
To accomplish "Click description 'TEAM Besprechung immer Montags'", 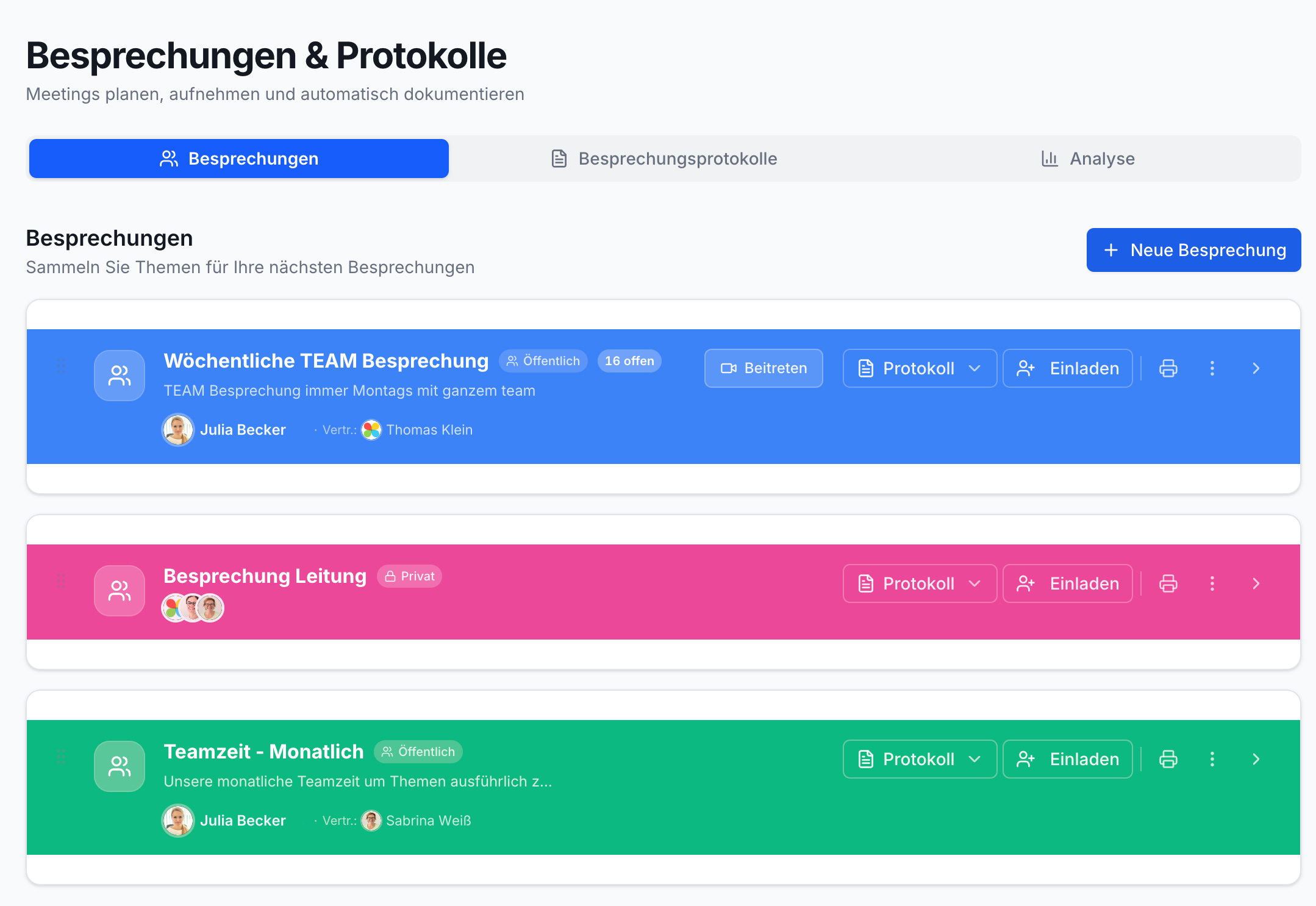I will (x=349, y=391).
